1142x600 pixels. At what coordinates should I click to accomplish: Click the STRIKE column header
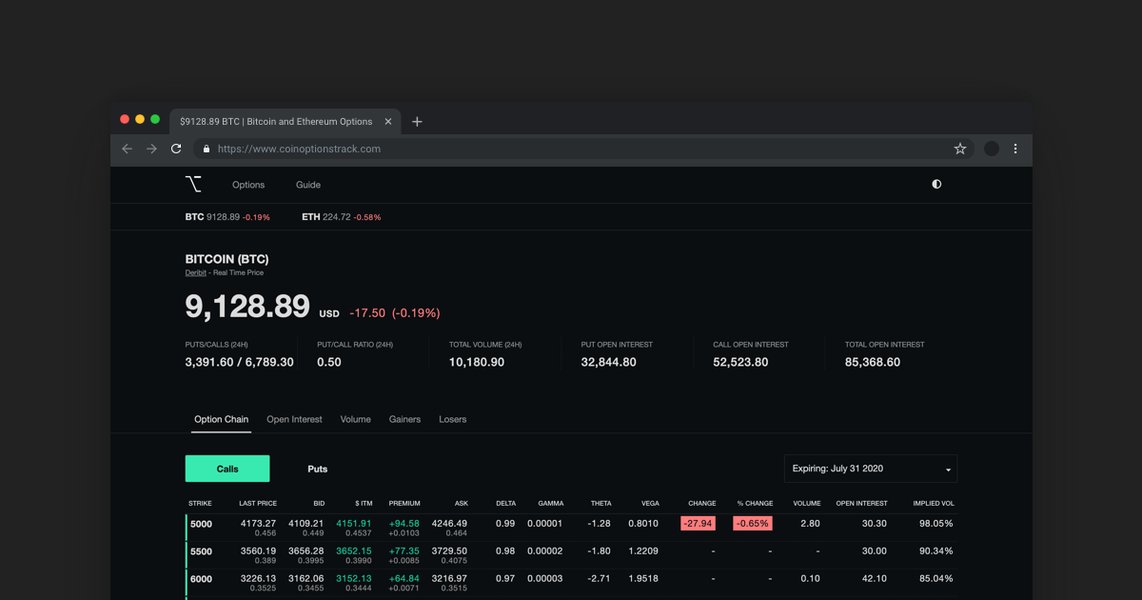click(200, 503)
